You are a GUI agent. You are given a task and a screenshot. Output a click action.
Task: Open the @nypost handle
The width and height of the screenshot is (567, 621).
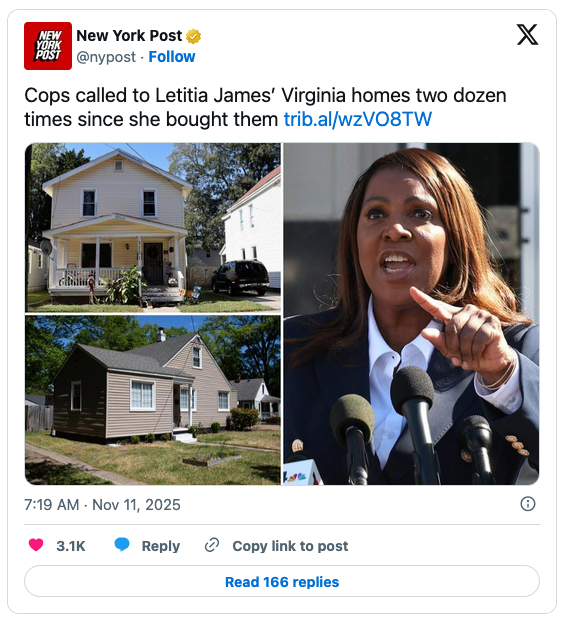[x=106, y=57]
